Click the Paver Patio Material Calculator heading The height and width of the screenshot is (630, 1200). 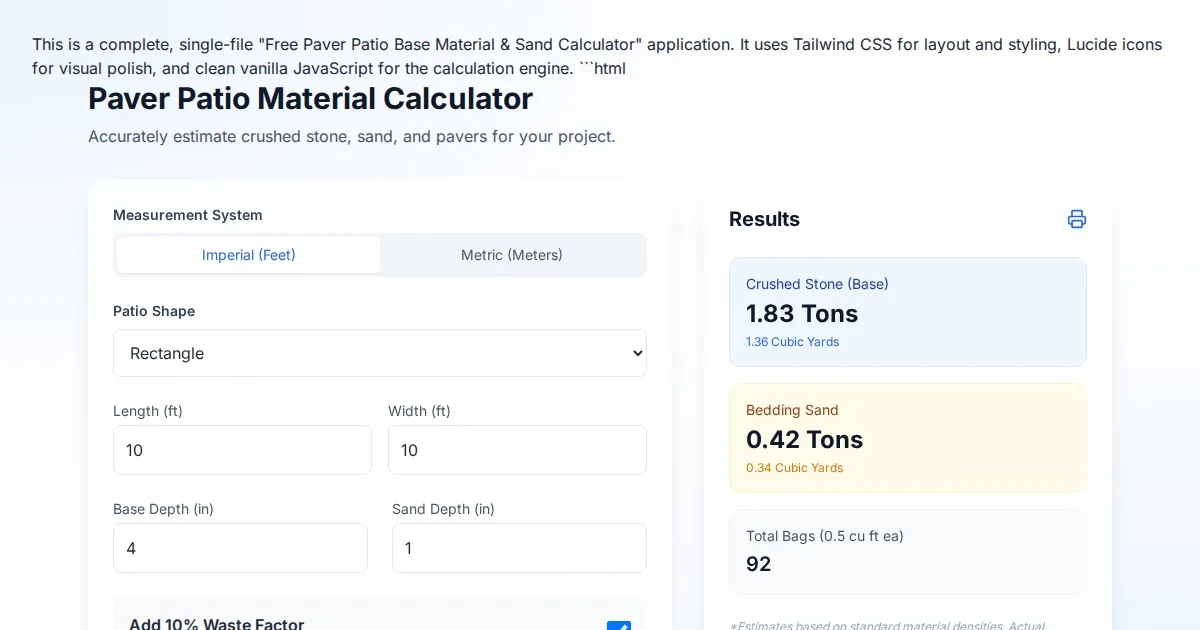310,99
